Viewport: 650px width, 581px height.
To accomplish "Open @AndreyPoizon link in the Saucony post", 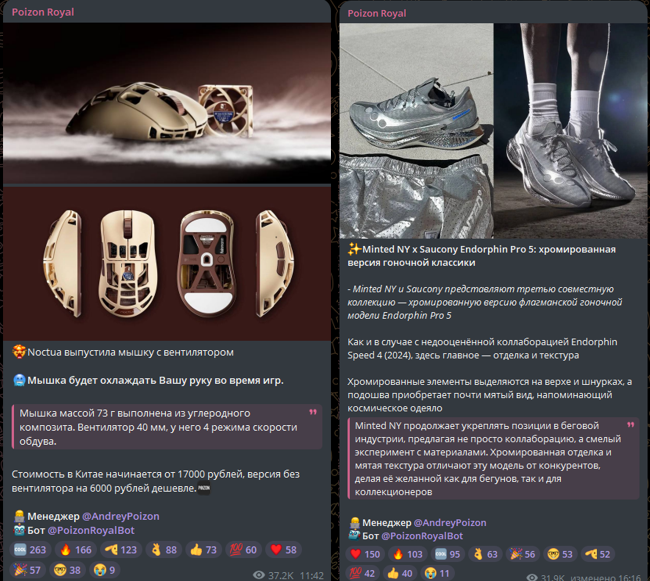I will click(x=450, y=523).
